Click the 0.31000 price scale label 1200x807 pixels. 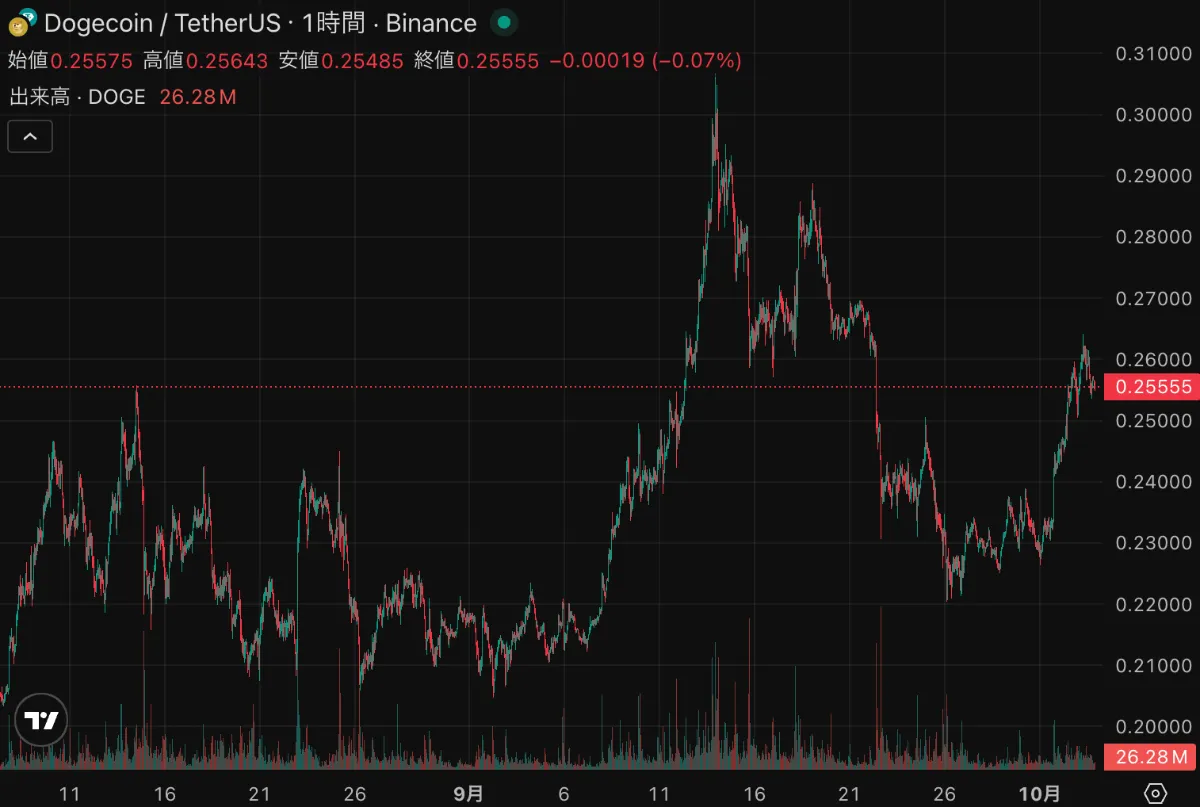point(1153,53)
